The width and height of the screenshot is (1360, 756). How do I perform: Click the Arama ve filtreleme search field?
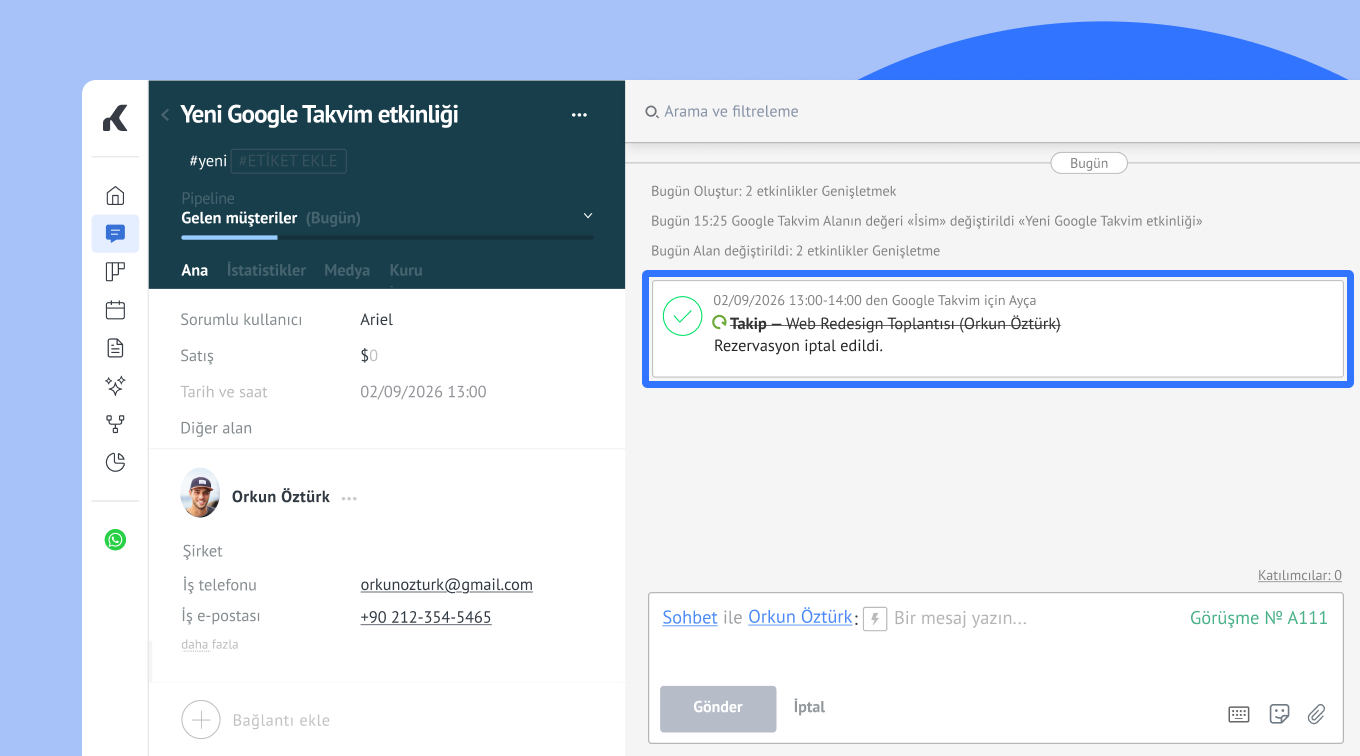730,112
